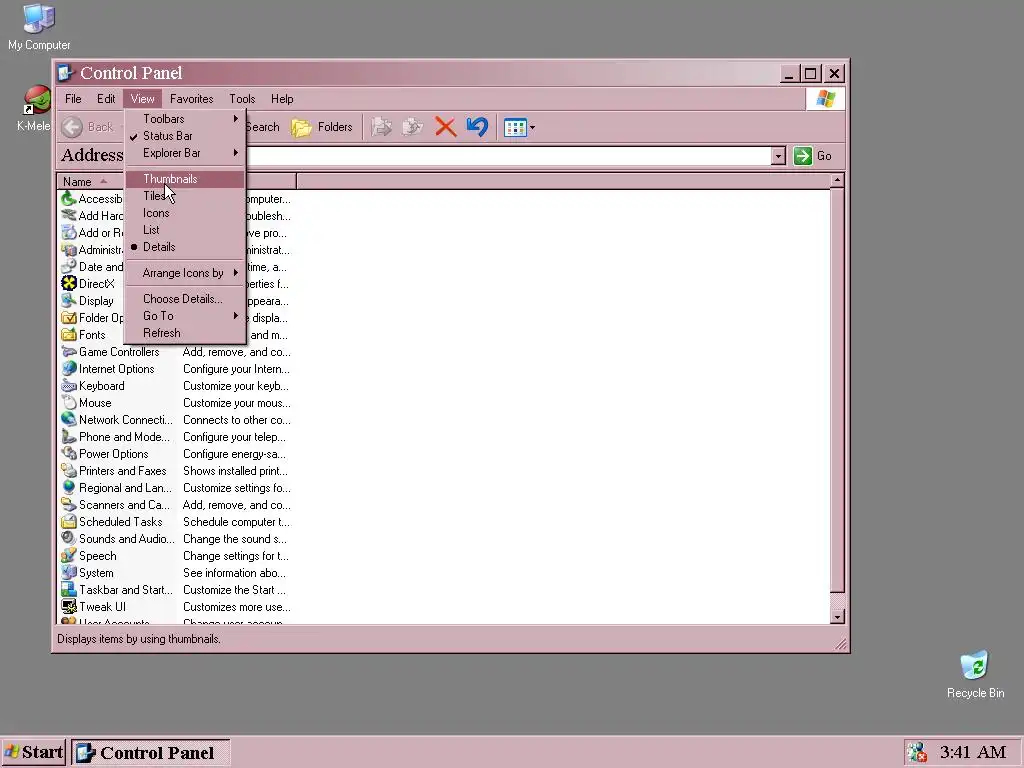Click the System item icon
The width and height of the screenshot is (1024, 768).
tap(69, 573)
